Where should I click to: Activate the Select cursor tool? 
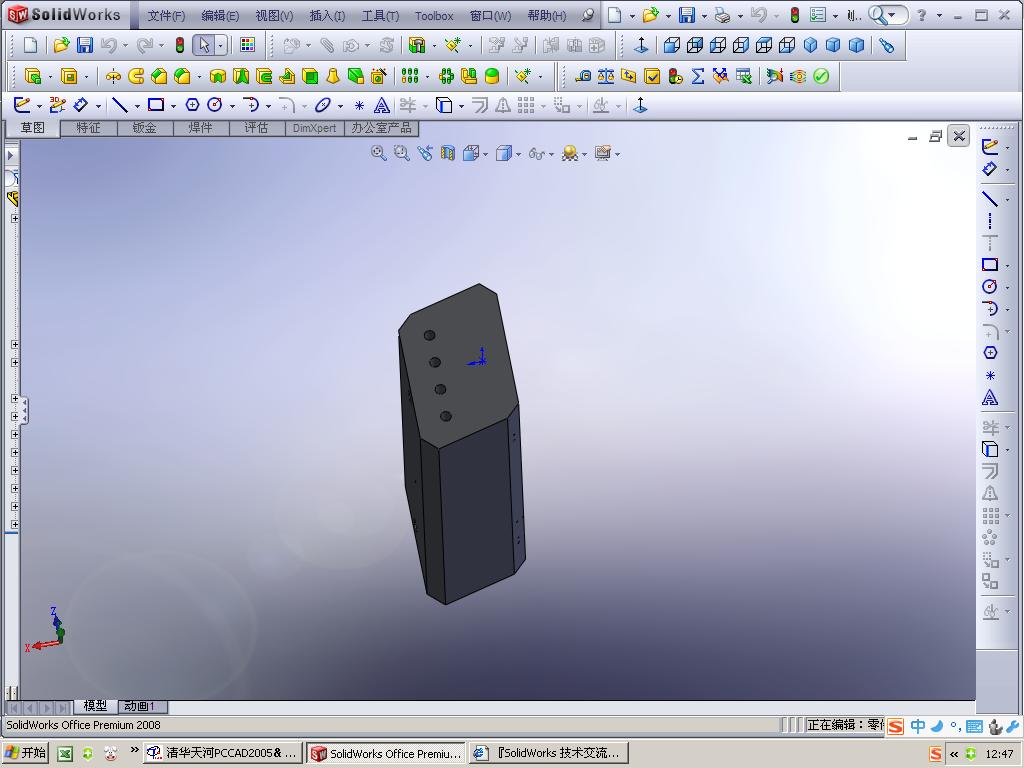point(204,45)
